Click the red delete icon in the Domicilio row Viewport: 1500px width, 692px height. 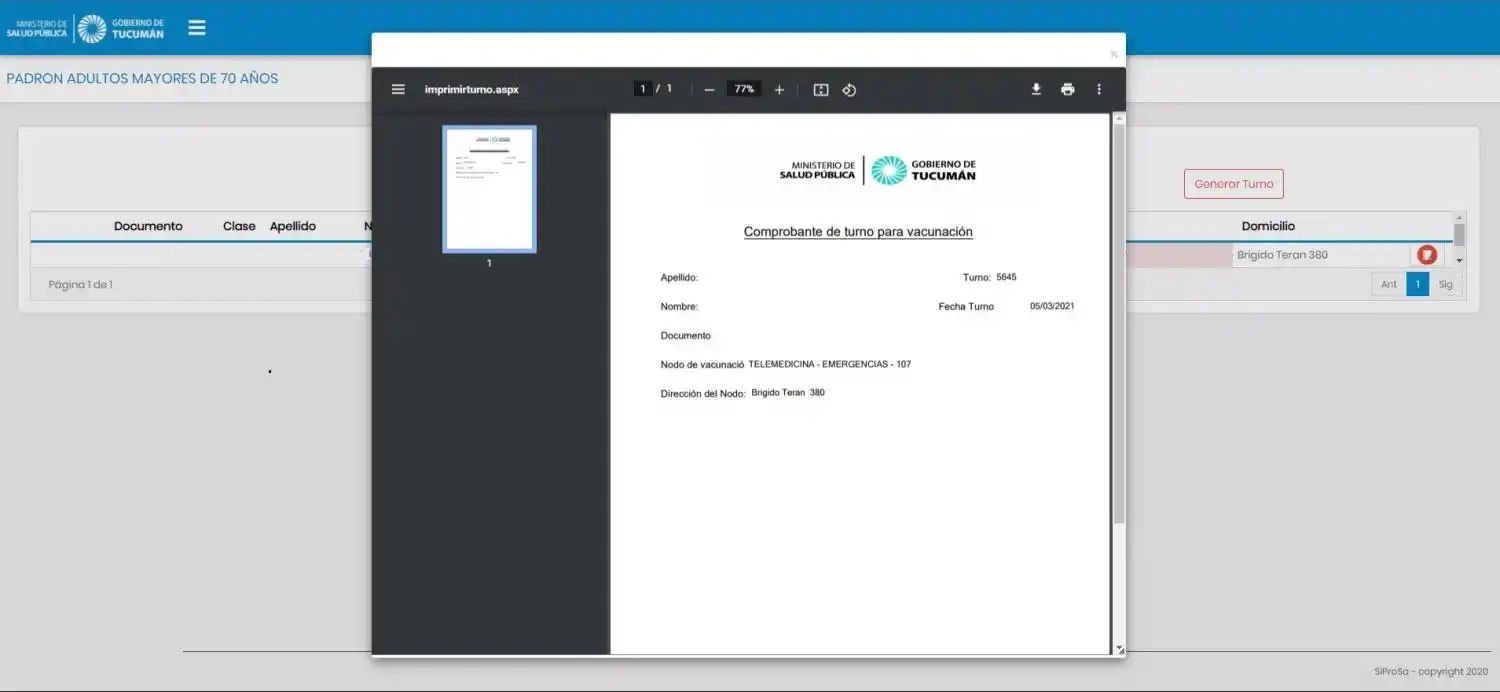tap(1426, 254)
